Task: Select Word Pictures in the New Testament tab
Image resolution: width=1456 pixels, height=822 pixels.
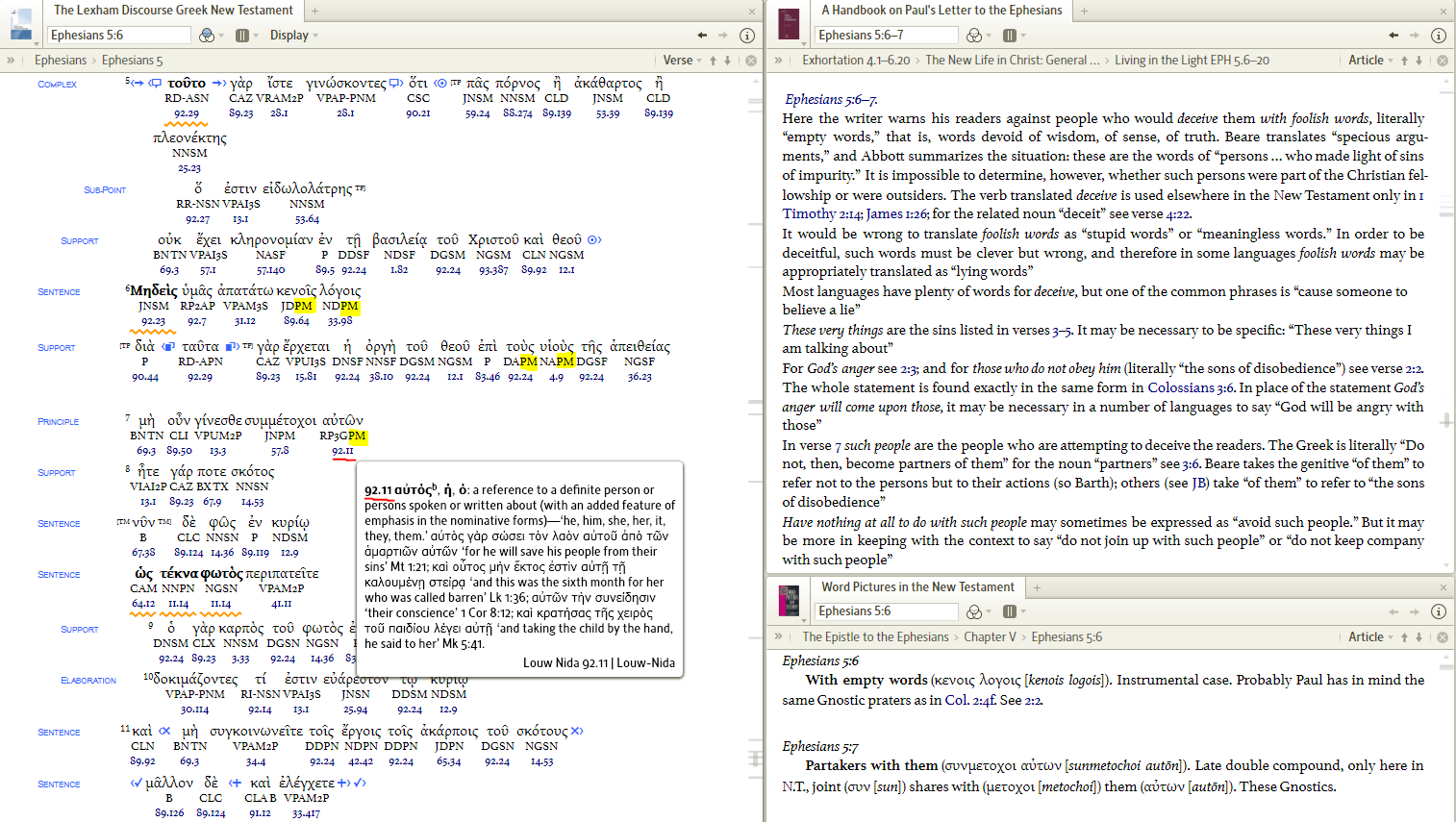Action: (x=917, y=586)
